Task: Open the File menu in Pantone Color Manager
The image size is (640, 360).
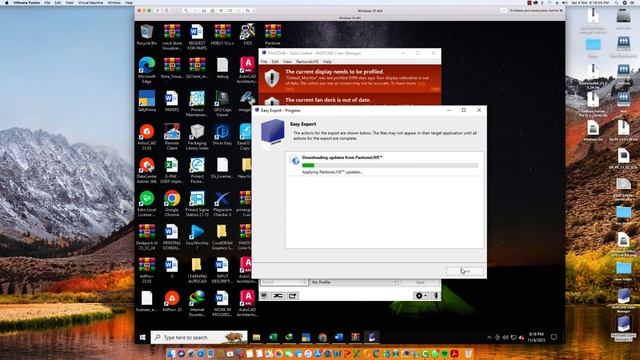Action: pyautogui.click(x=264, y=62)
